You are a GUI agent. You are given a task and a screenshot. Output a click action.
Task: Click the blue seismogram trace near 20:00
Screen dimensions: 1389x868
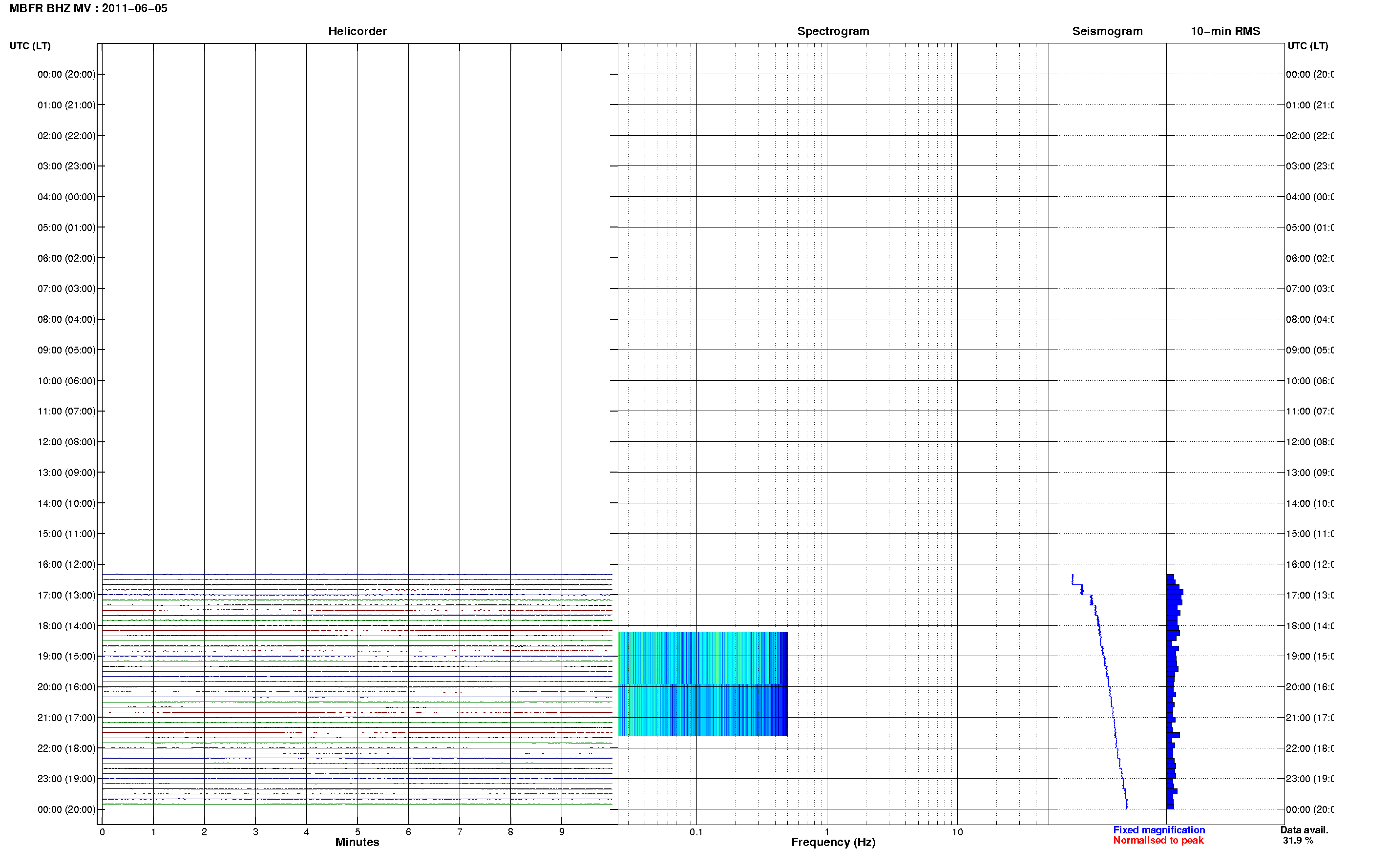coord(1109,687)
